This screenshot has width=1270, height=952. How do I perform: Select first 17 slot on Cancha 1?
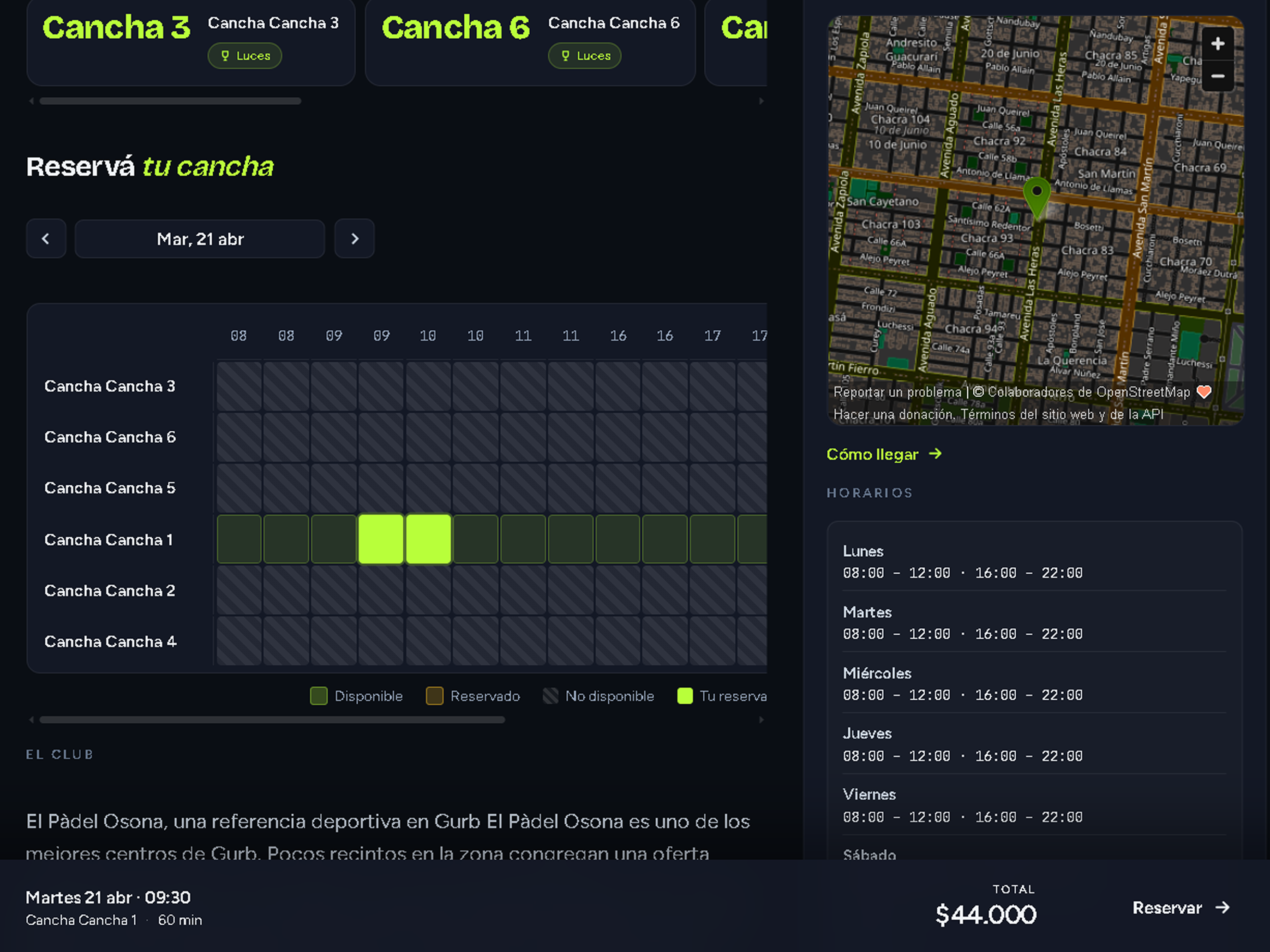click(x=713, y=539)
